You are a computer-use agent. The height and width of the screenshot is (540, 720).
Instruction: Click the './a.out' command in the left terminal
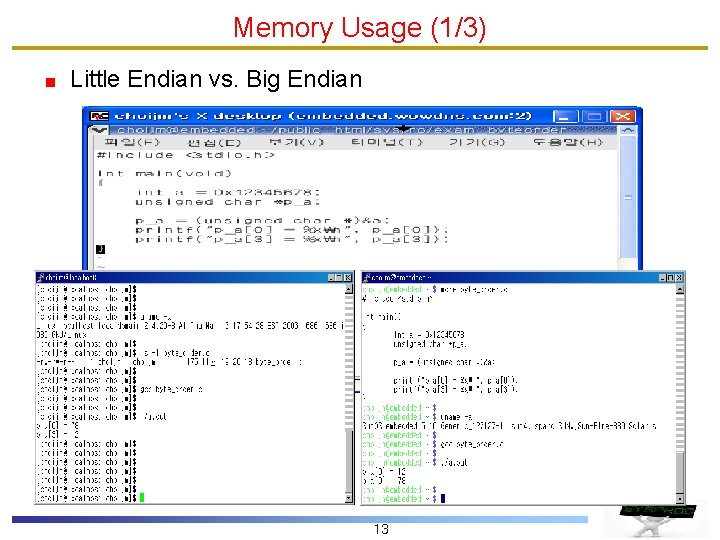pyautogui.click(x=154, y=417)
